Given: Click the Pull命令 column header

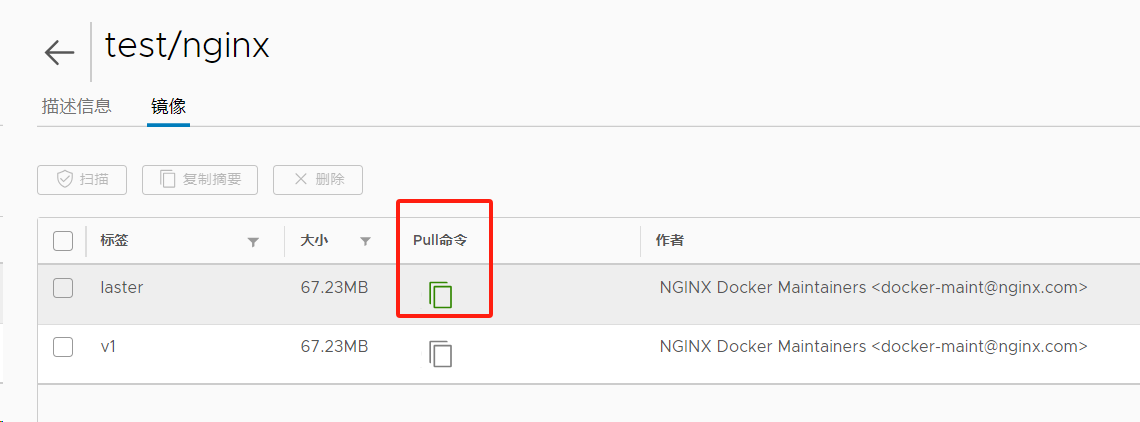Looking at the screenshot, I should [x=440, y=241].
